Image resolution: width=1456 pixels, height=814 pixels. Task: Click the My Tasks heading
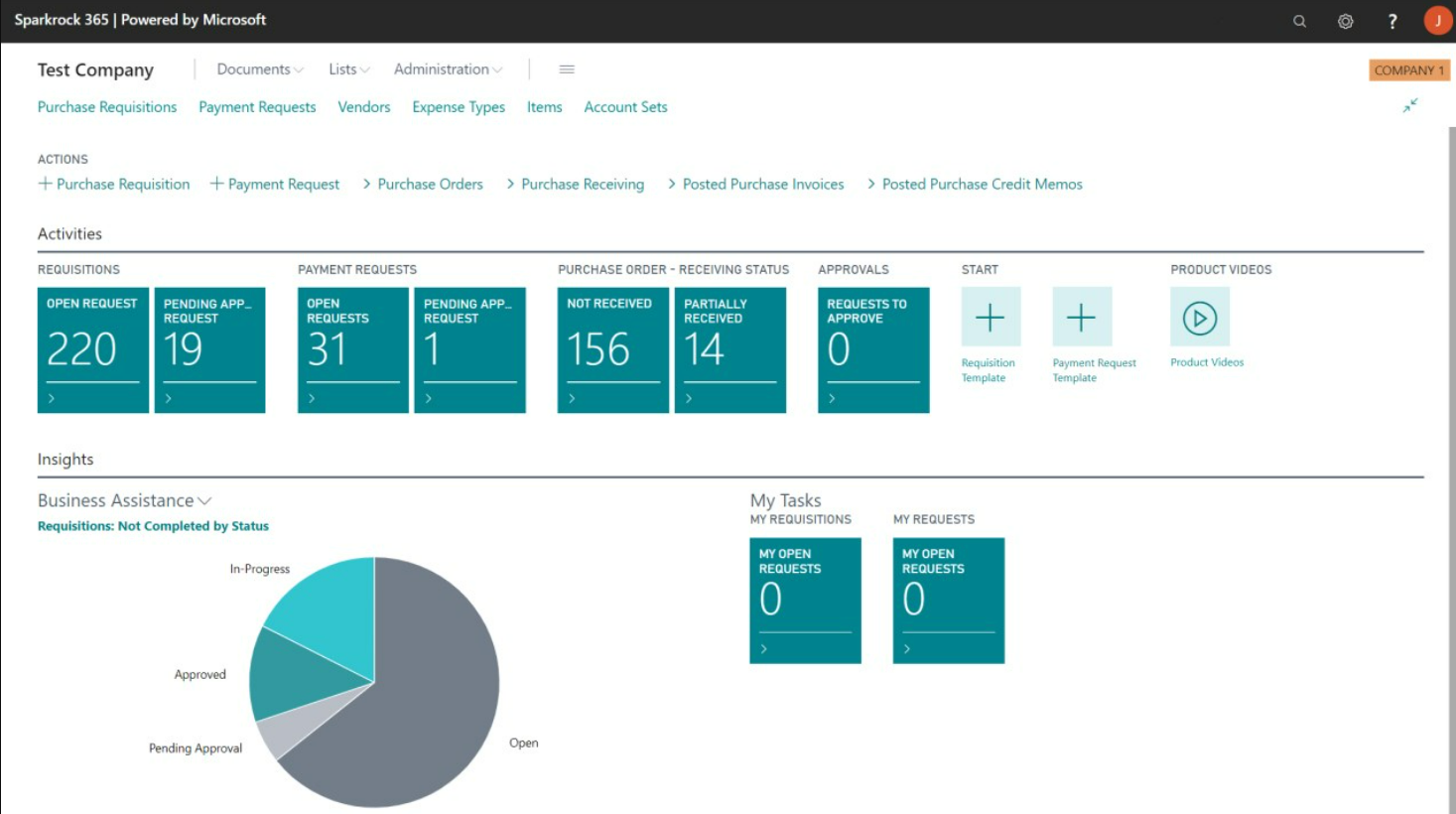[x=785, y=500]
